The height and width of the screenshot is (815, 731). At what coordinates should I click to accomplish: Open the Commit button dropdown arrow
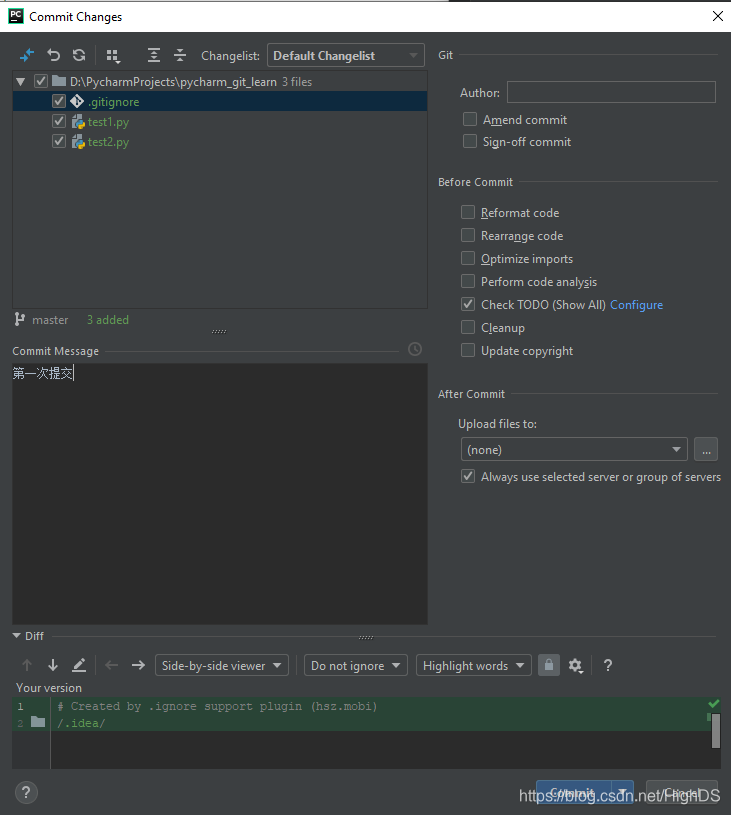coord(623,793)
